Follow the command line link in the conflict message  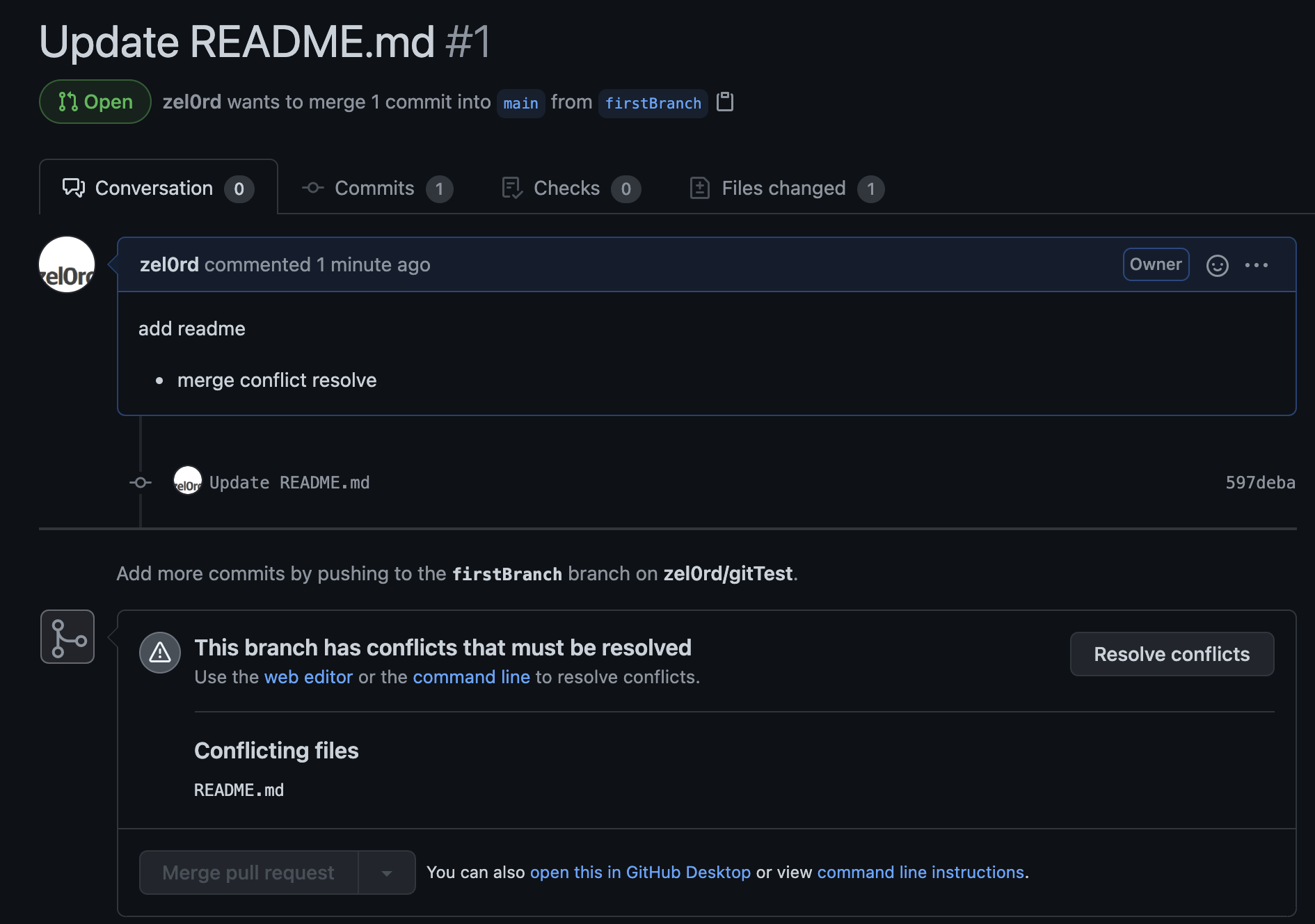point(471,677)
